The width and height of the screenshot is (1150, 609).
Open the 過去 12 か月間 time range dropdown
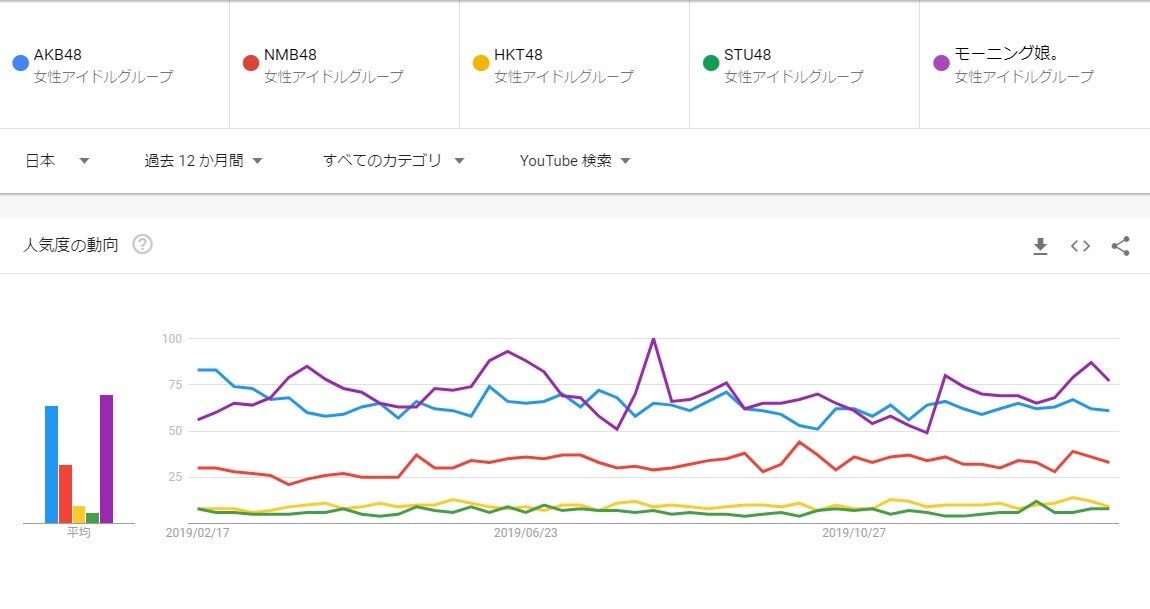[x=203, y=161]
